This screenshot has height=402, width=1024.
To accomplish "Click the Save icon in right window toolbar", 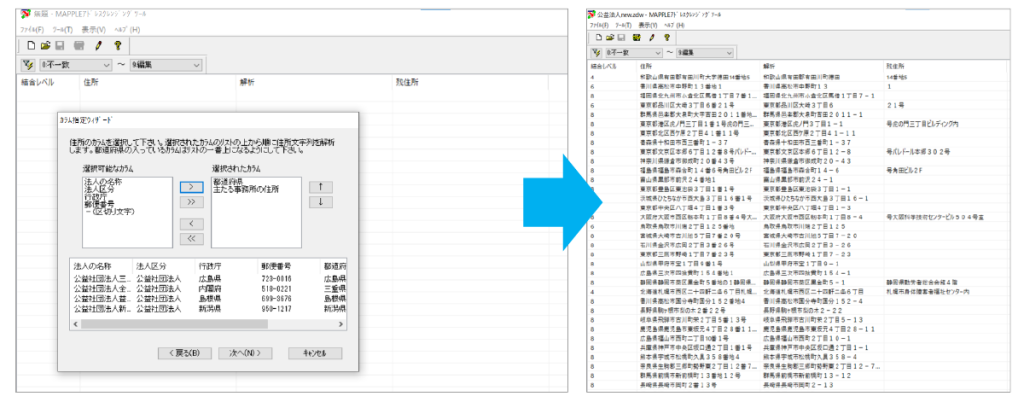I will (622, 37).
